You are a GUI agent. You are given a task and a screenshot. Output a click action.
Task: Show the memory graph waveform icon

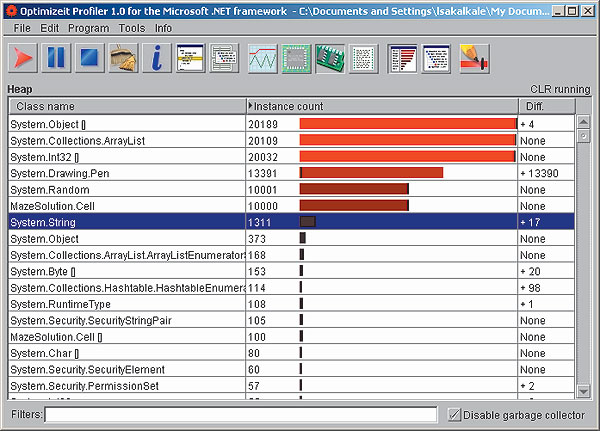point(262,58)
